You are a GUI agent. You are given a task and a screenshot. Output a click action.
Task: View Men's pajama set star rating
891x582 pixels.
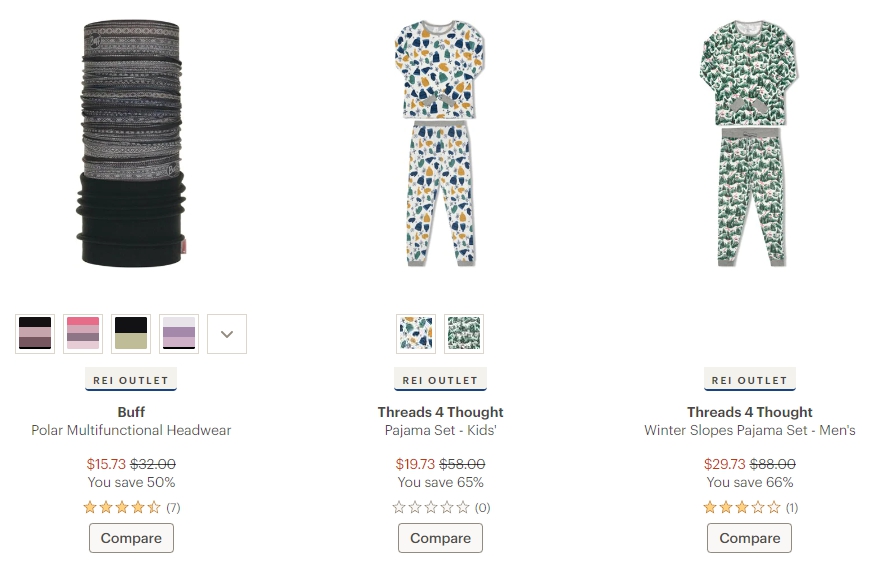click(x=750, y=507)
